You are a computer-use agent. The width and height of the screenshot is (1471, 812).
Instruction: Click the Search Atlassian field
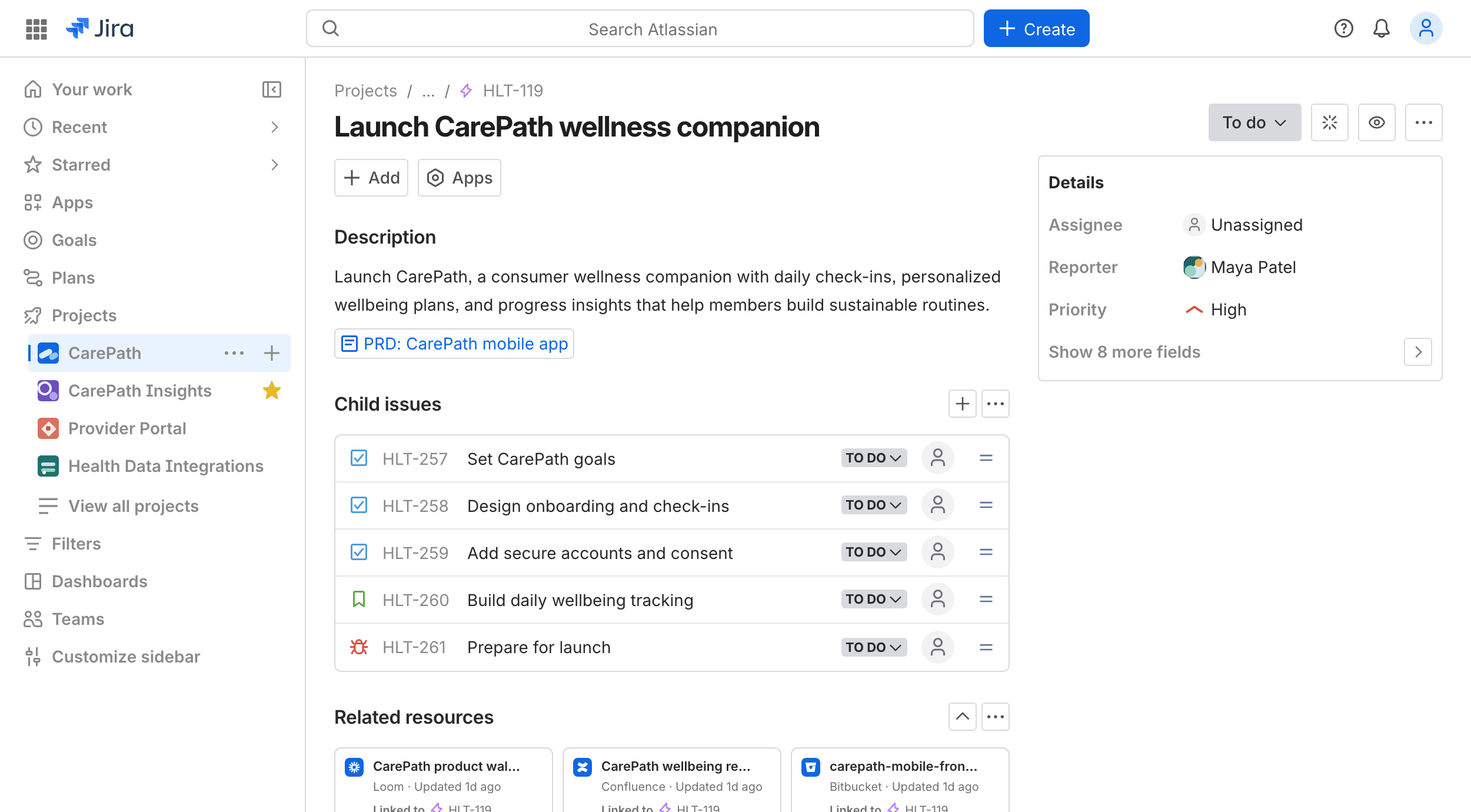pyautogui.click(x=640, y=28)
